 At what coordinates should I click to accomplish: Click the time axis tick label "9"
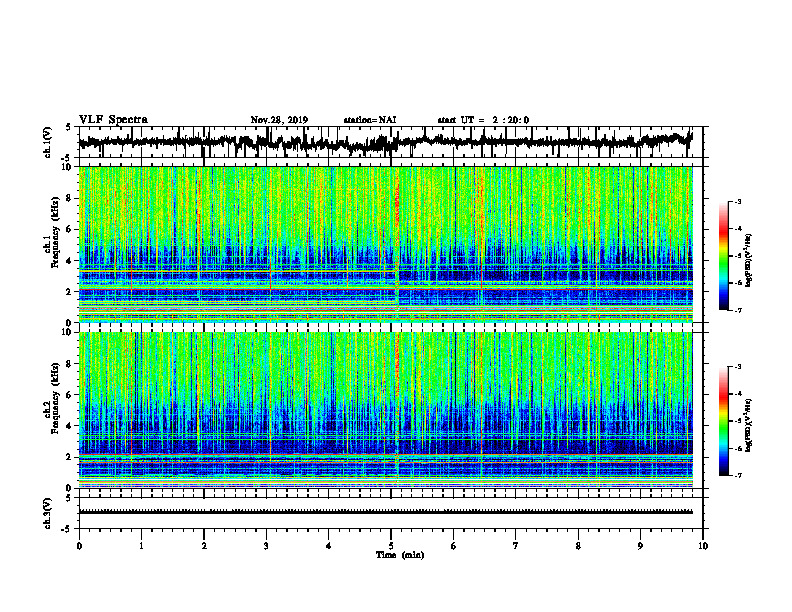click(640, 546)
